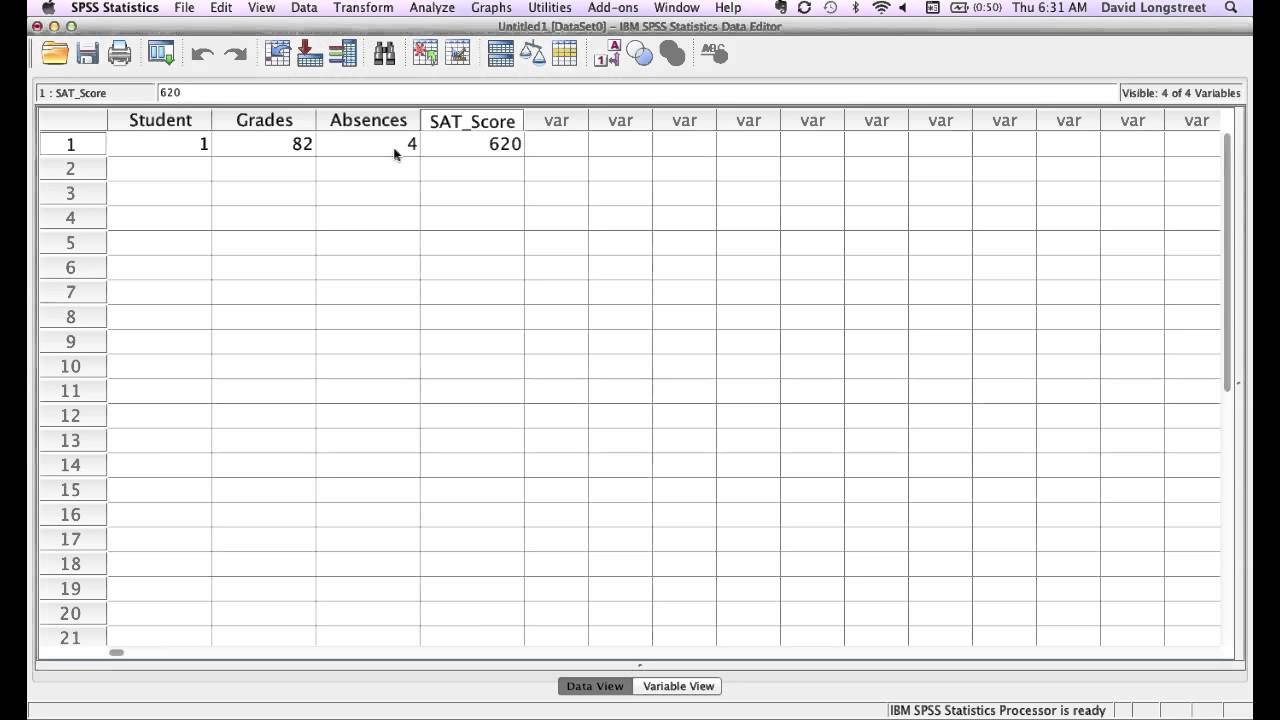Image resolution: width=1280 pixels, height=720 pixels.
Task: Click the Insert cases icon
Action: pyautogui.click(x=426, y=54)
